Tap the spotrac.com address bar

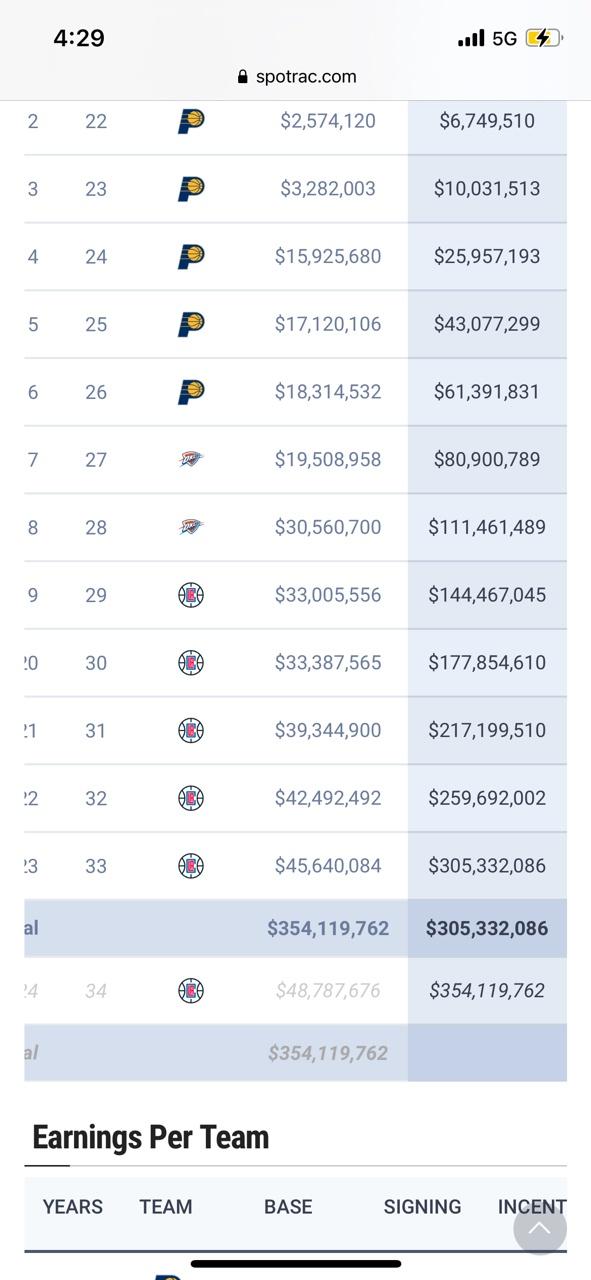296,76
